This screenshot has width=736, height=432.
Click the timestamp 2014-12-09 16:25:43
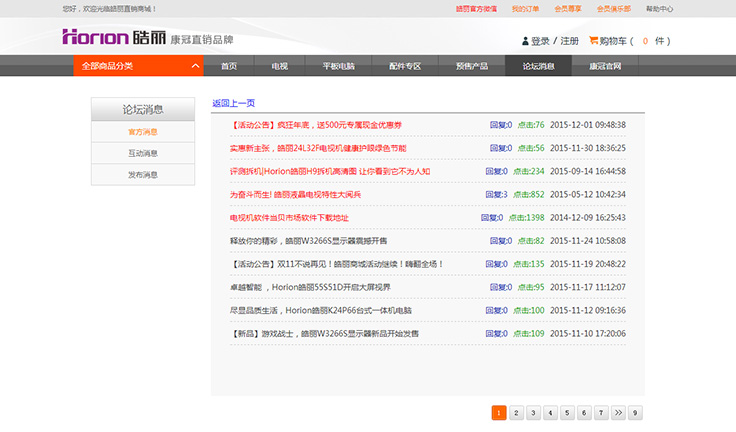(x=588, y=218)
